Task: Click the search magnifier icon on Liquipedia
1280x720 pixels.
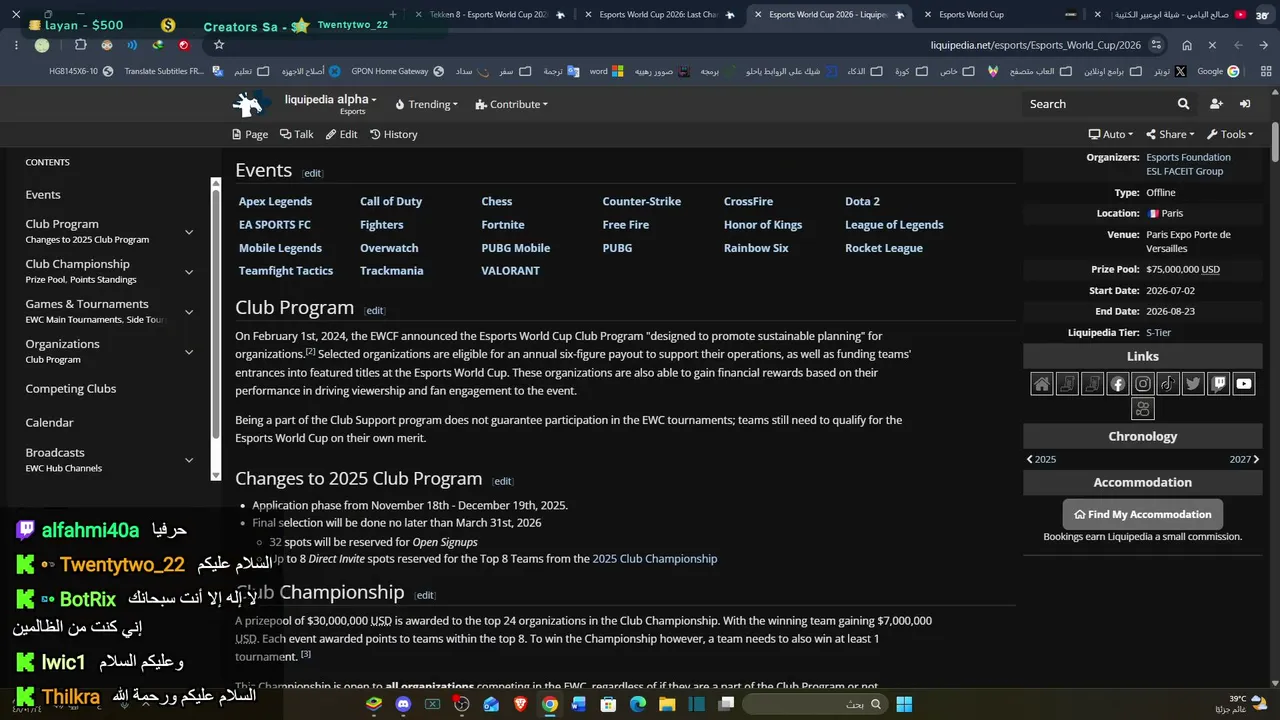Action: click(1184, 104)
